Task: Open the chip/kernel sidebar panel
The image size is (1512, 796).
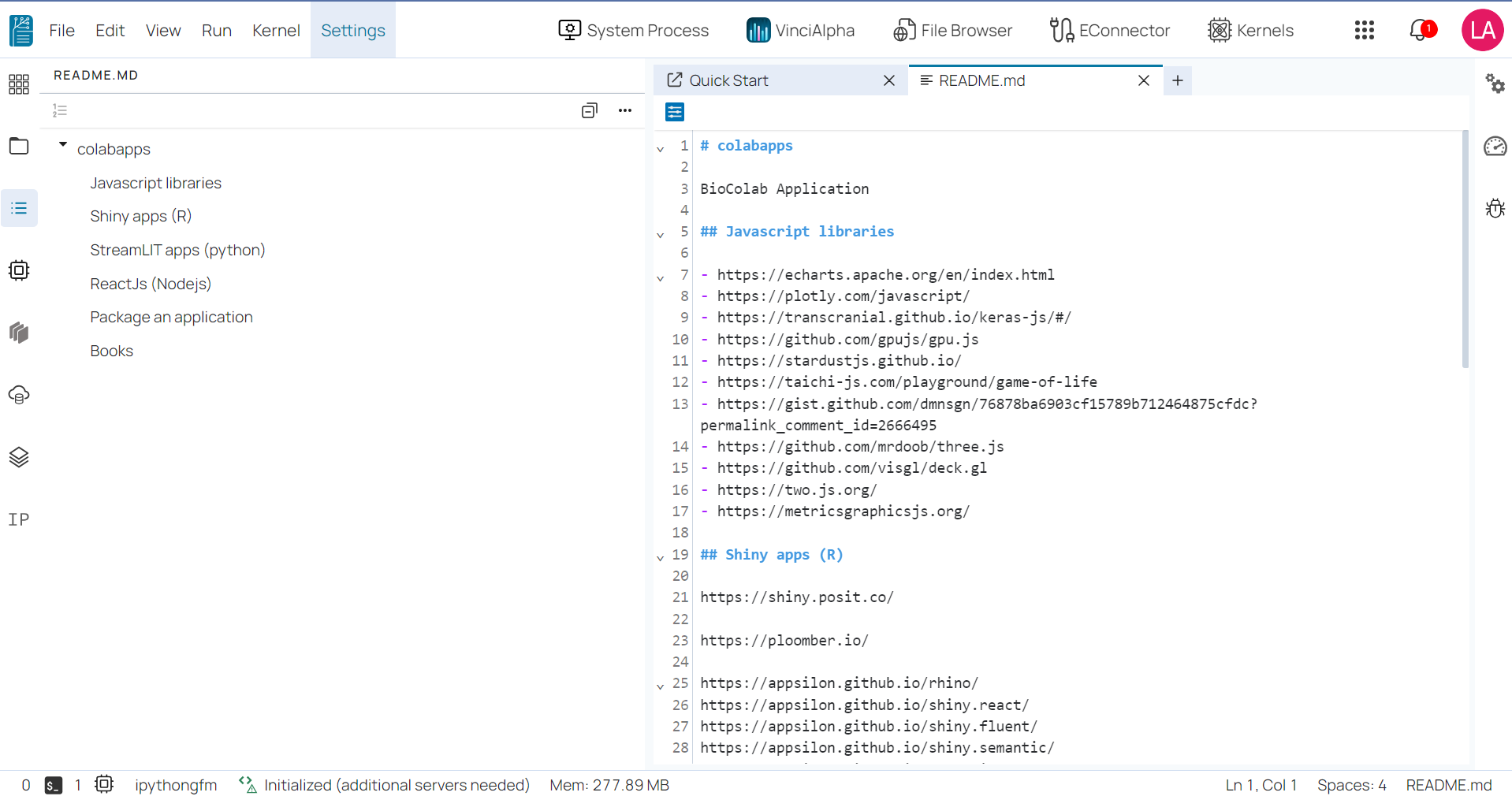Action: [x=19, y=270]
